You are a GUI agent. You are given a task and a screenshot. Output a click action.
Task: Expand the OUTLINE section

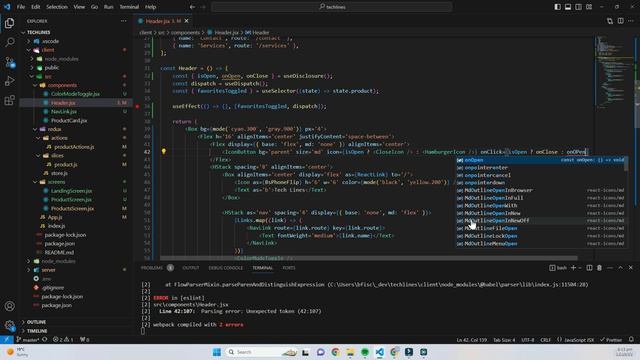(36, 322)
